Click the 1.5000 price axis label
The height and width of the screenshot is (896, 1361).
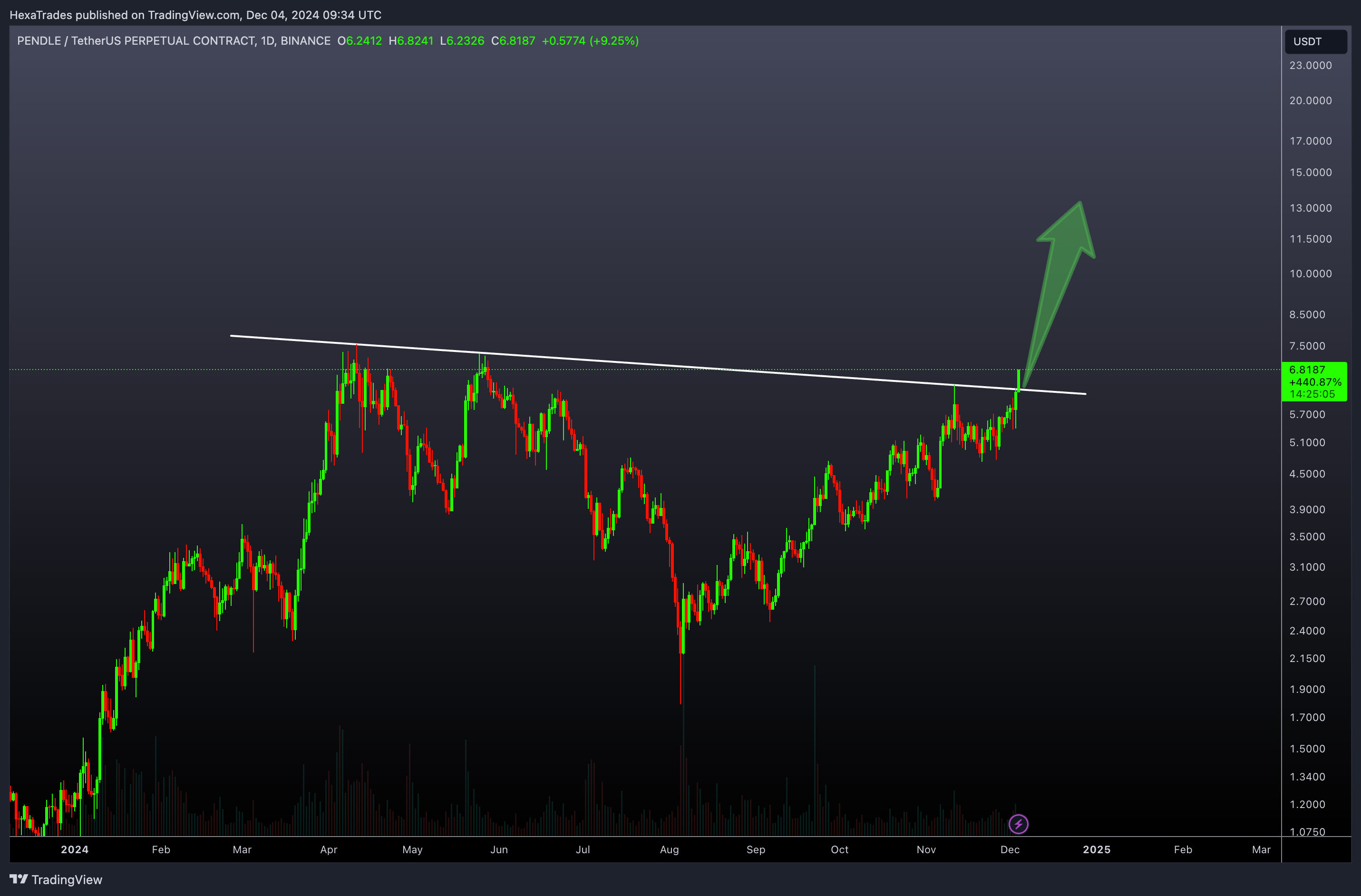[x=1307, y=749]
